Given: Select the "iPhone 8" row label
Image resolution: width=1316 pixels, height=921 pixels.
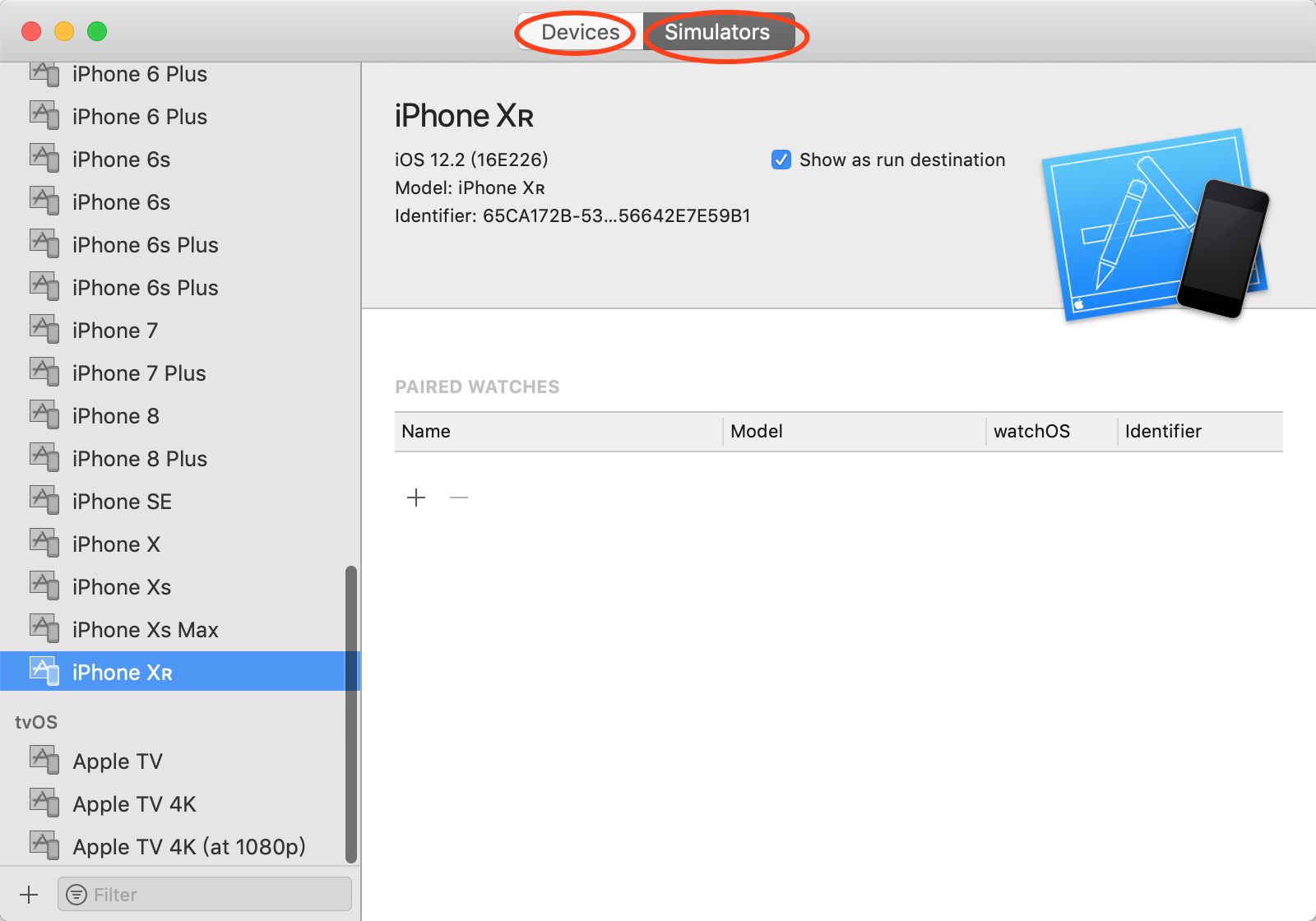Looking at the screenshot, I should click(116, 416).
